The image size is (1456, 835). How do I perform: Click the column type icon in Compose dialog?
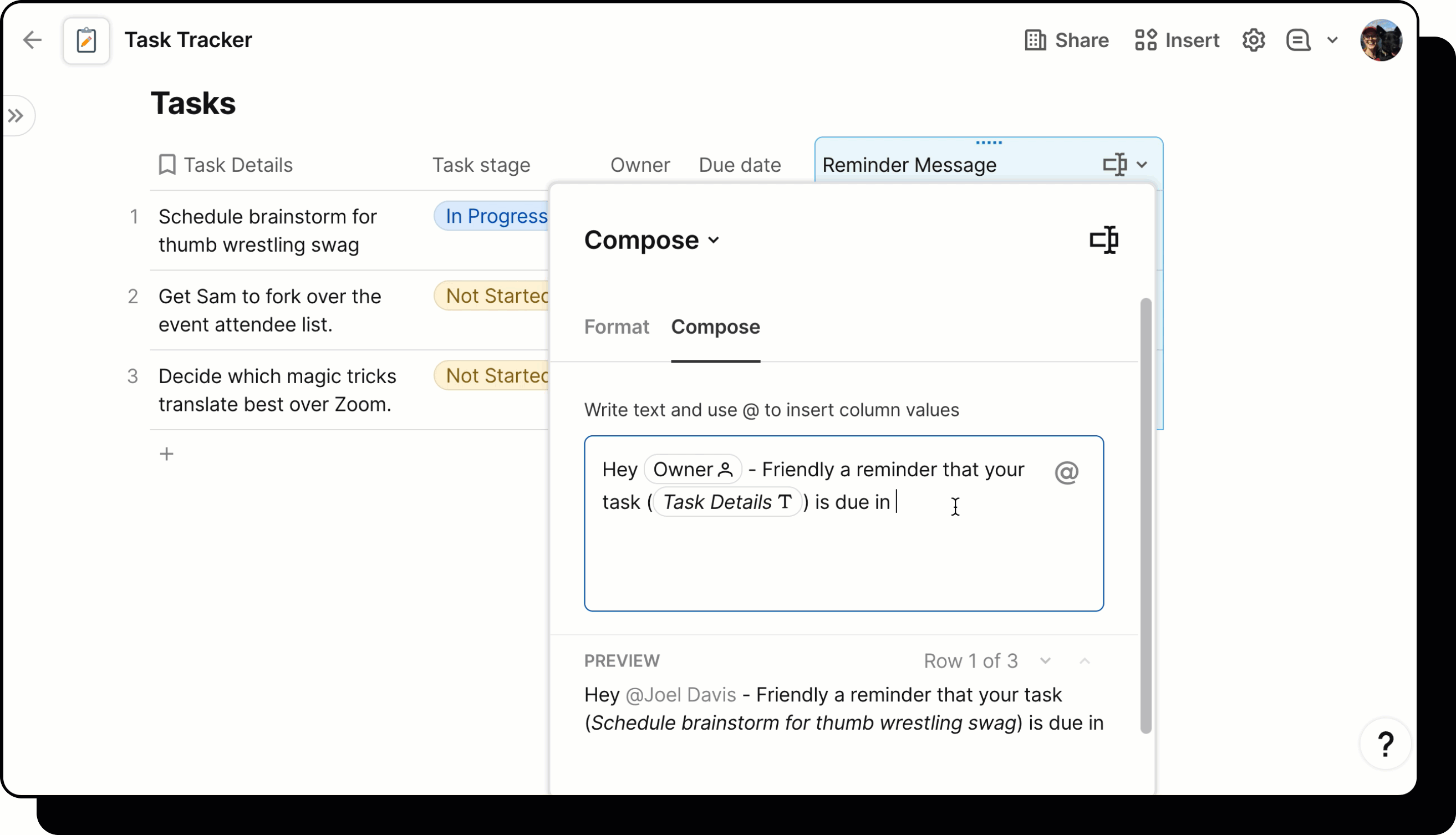click(1103, 239)
